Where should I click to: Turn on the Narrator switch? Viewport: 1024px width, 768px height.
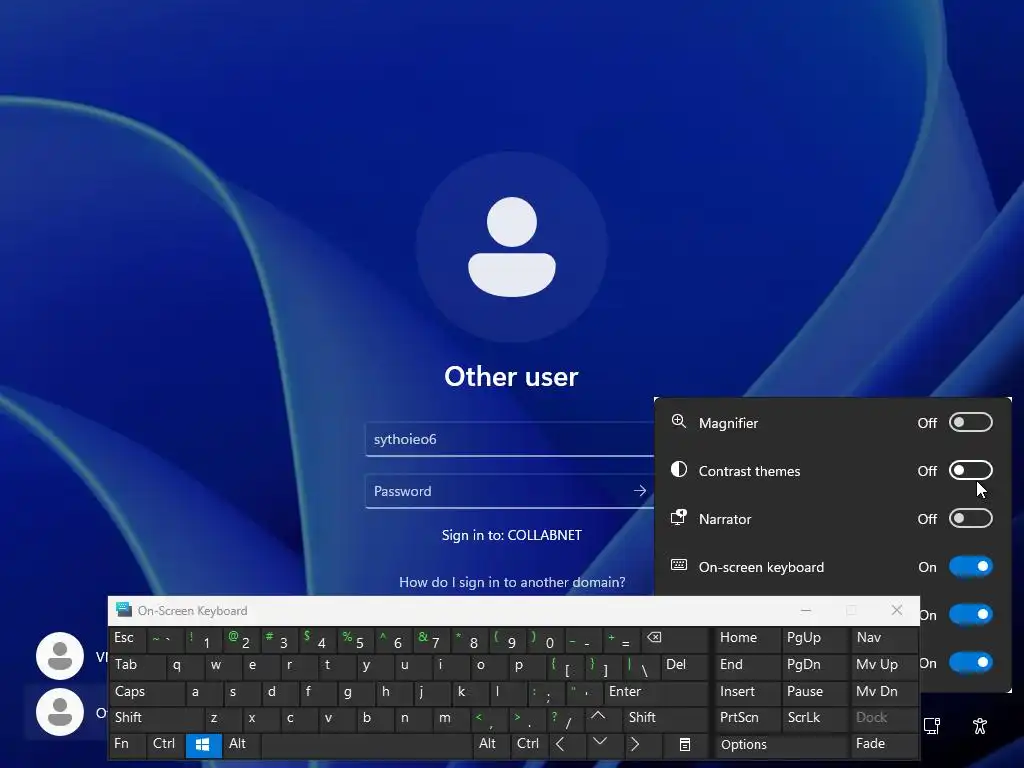click(970, 519)
